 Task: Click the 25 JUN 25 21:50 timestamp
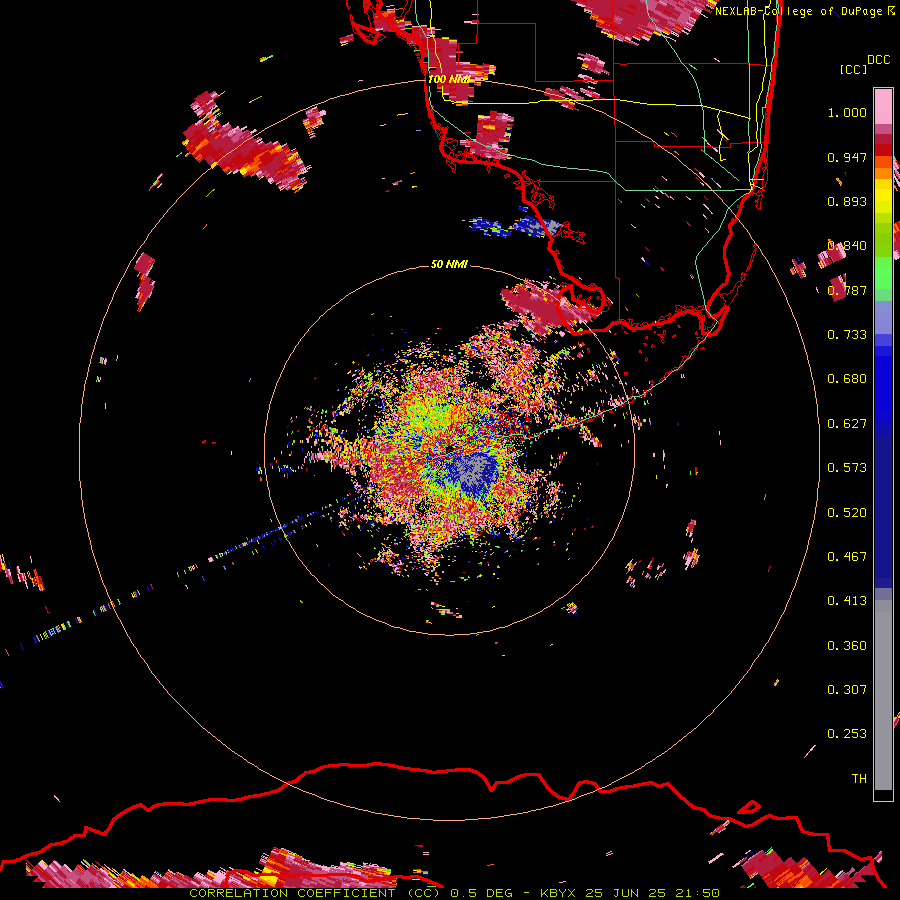pyautogui.click(x=652, y=893)
